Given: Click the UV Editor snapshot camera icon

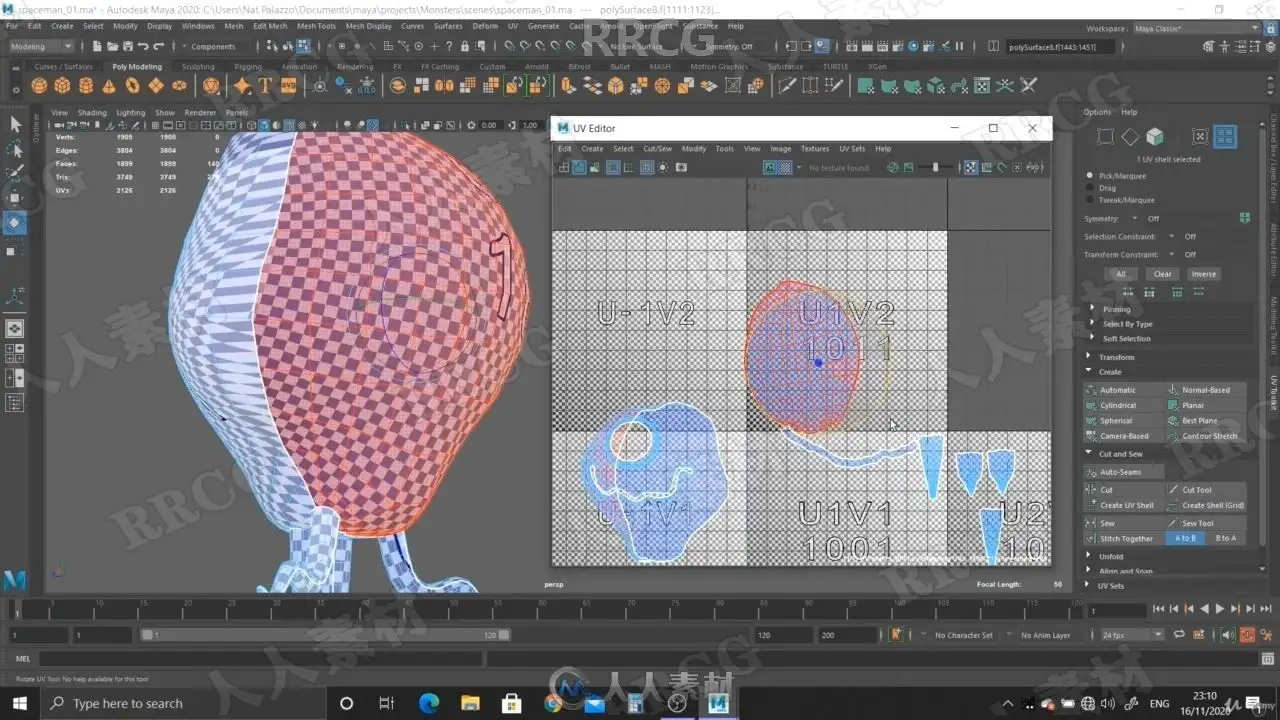Looking at the screenshot, I should (x=681, y=168).
